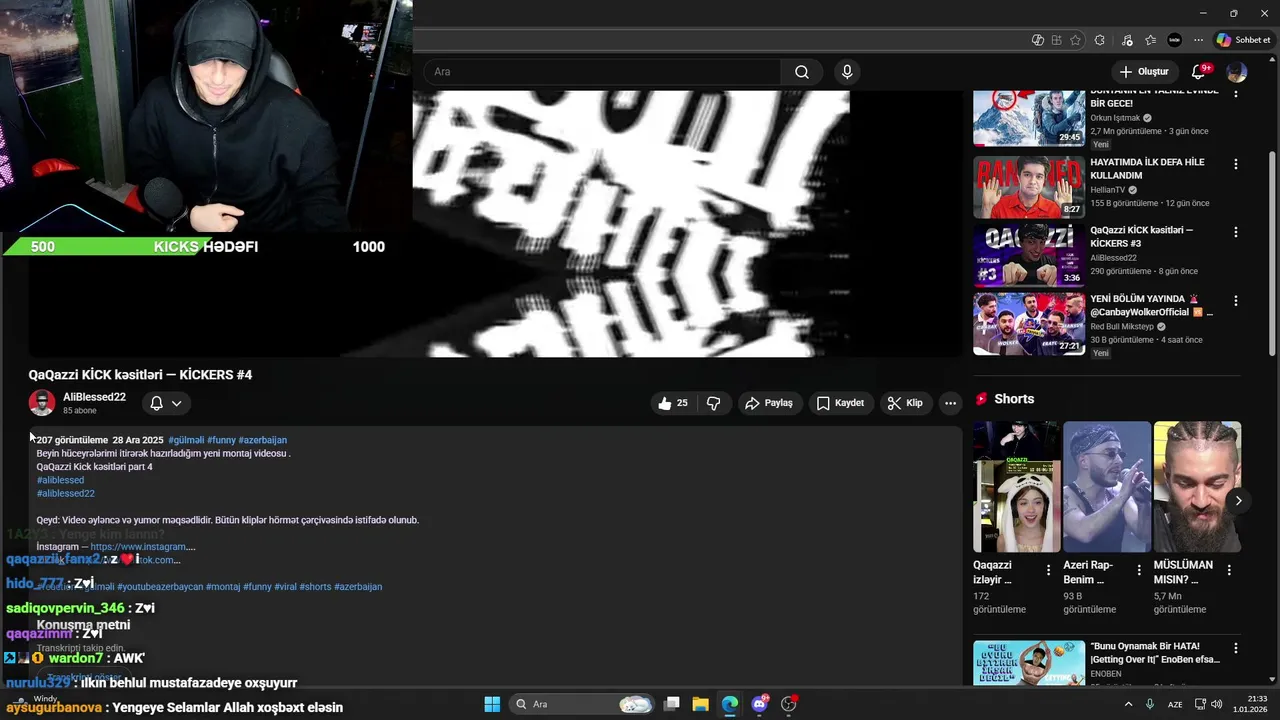Open the volume speaker tray icon
Image resolution: width=1280 pixels, height=720 pixels.
[x=1217, y=704]
